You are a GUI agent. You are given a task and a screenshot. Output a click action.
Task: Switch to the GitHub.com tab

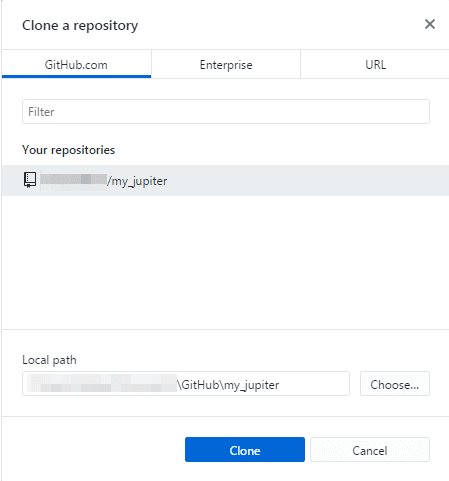[x=76, y=64]
